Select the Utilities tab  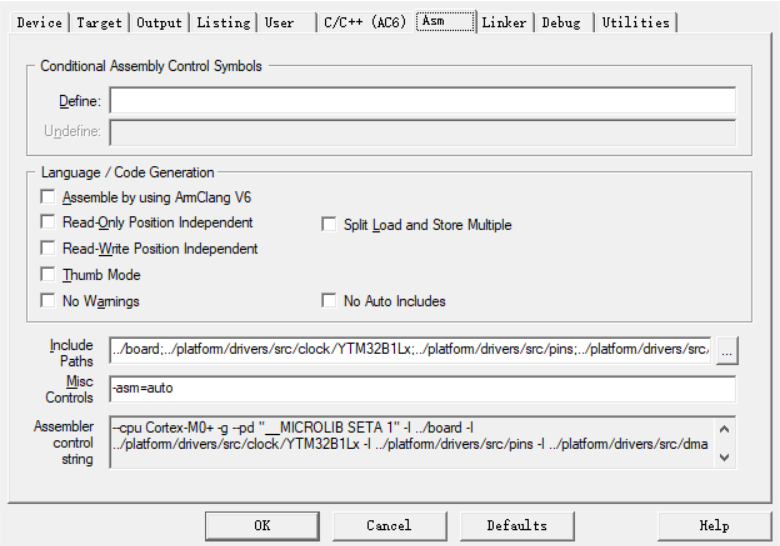click(x=636, y=22)
